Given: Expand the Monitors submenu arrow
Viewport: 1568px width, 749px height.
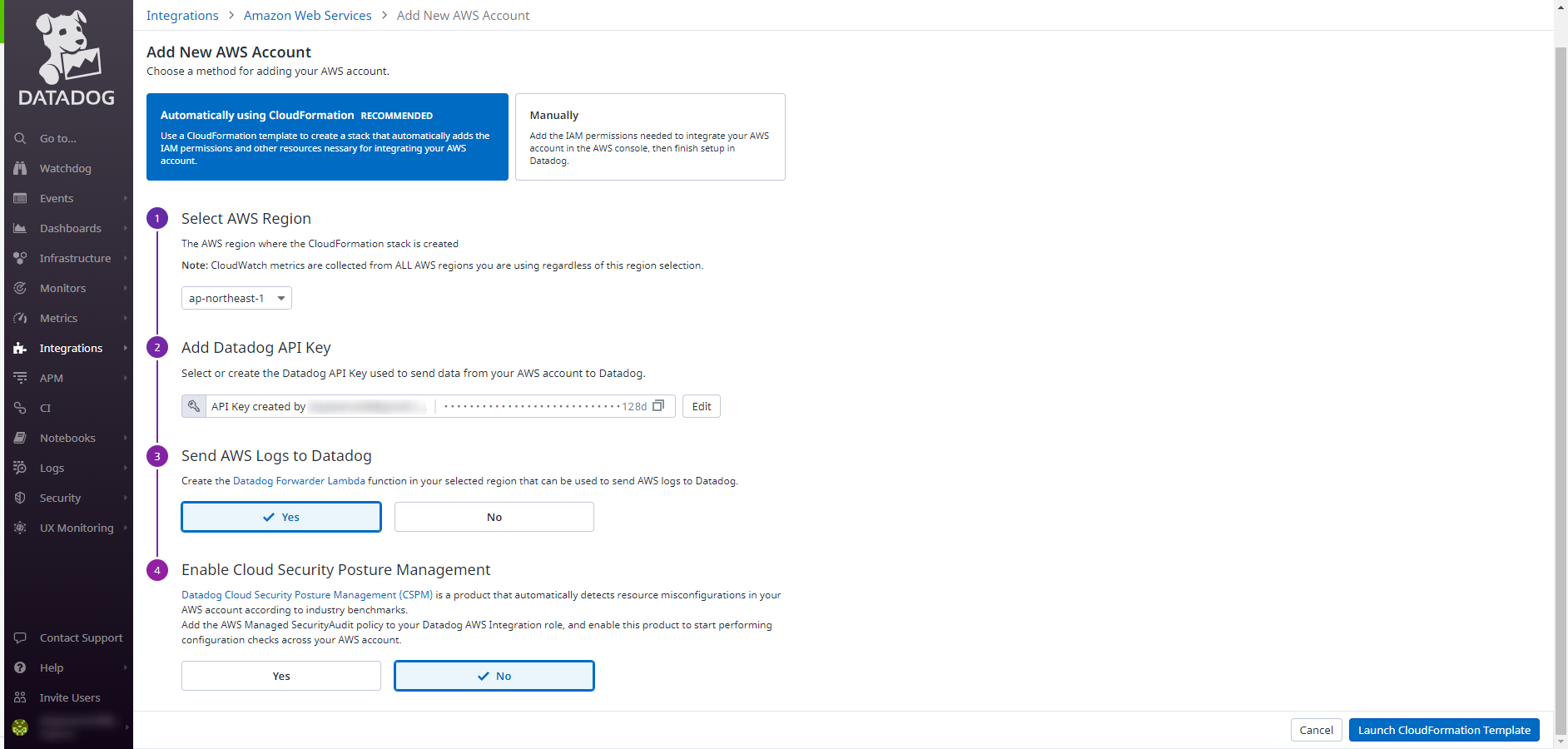Looking at the screenshot, I should click(126, 288).
